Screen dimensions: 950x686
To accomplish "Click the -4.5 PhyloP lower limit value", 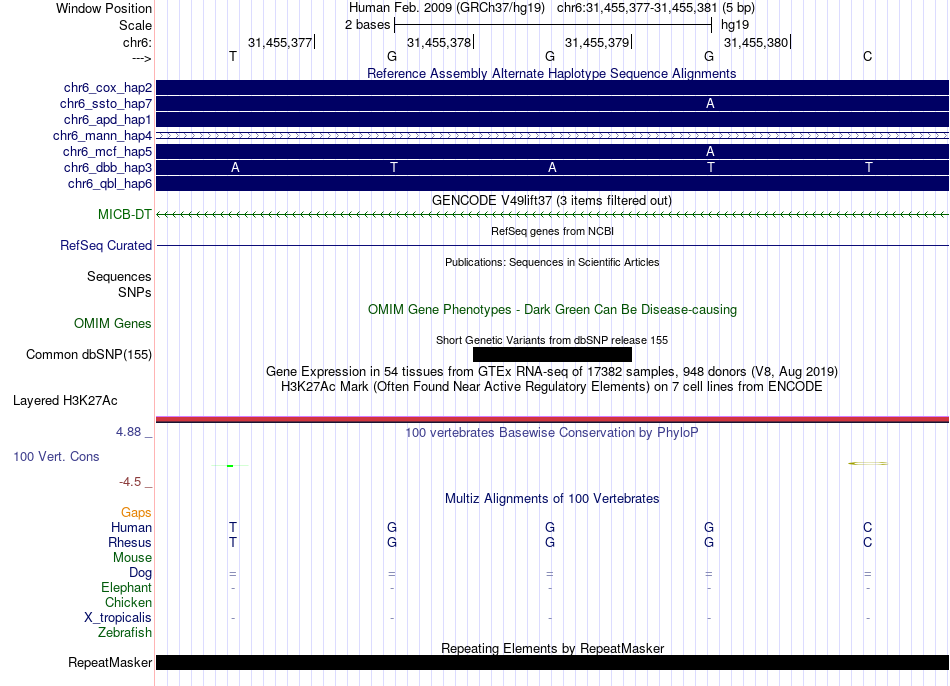I will click(x=130, y=482).
